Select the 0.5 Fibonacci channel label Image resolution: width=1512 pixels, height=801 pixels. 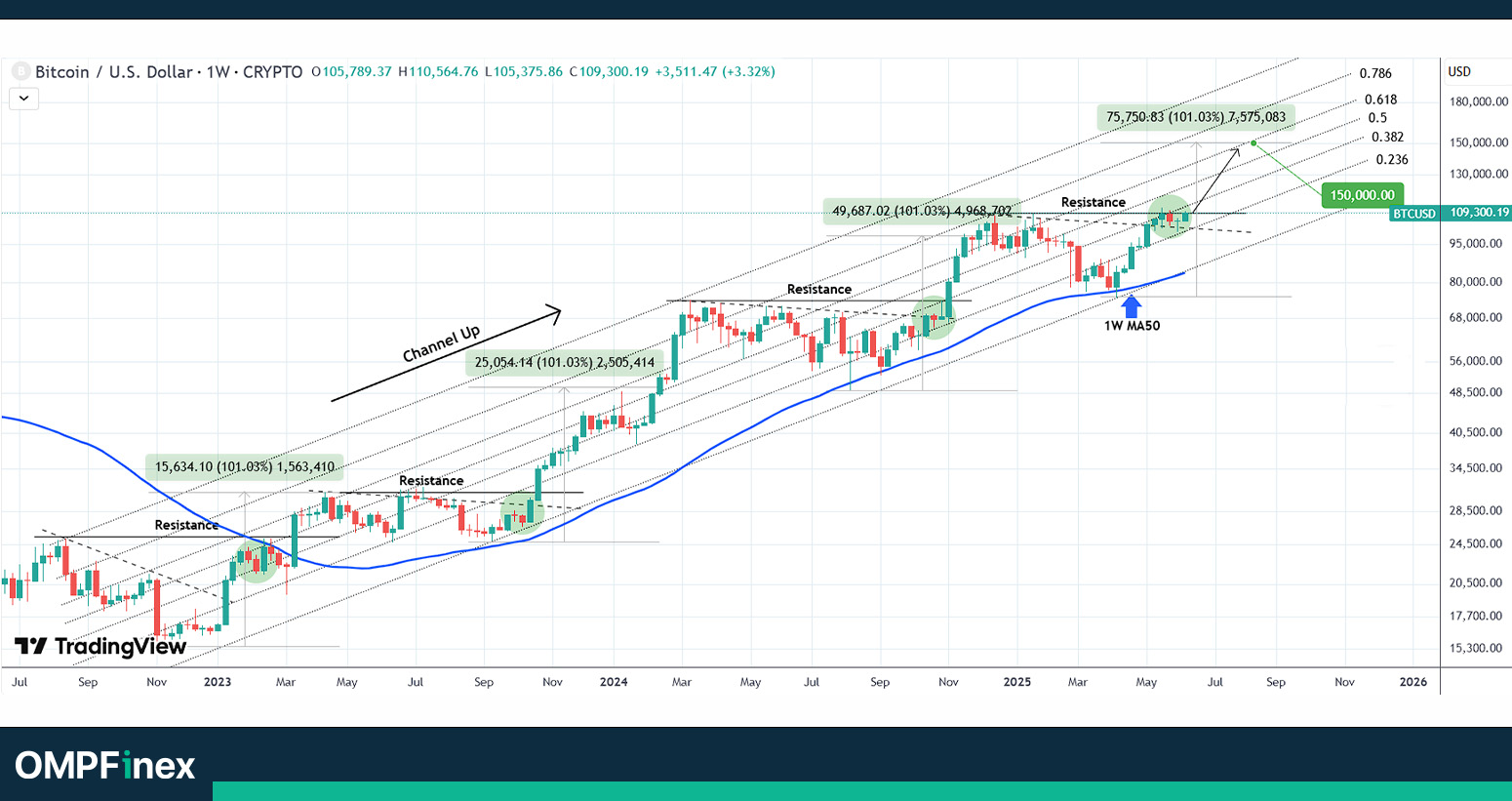[1377, 118]
